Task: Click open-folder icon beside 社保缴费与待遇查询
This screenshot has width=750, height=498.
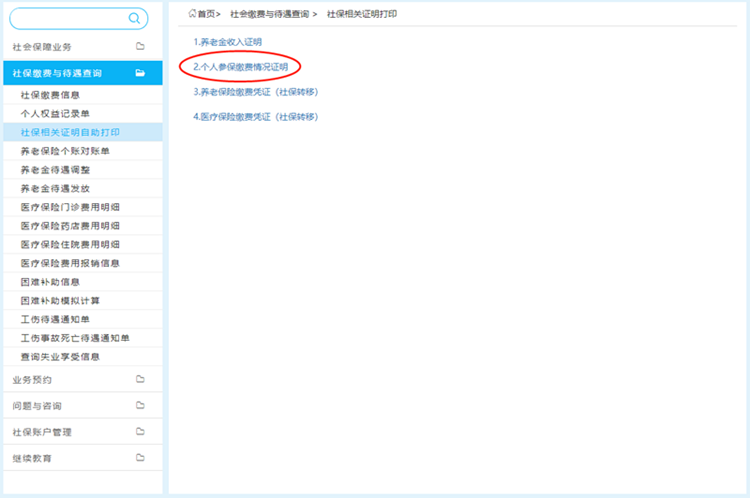Action: (x=140, y=73)
